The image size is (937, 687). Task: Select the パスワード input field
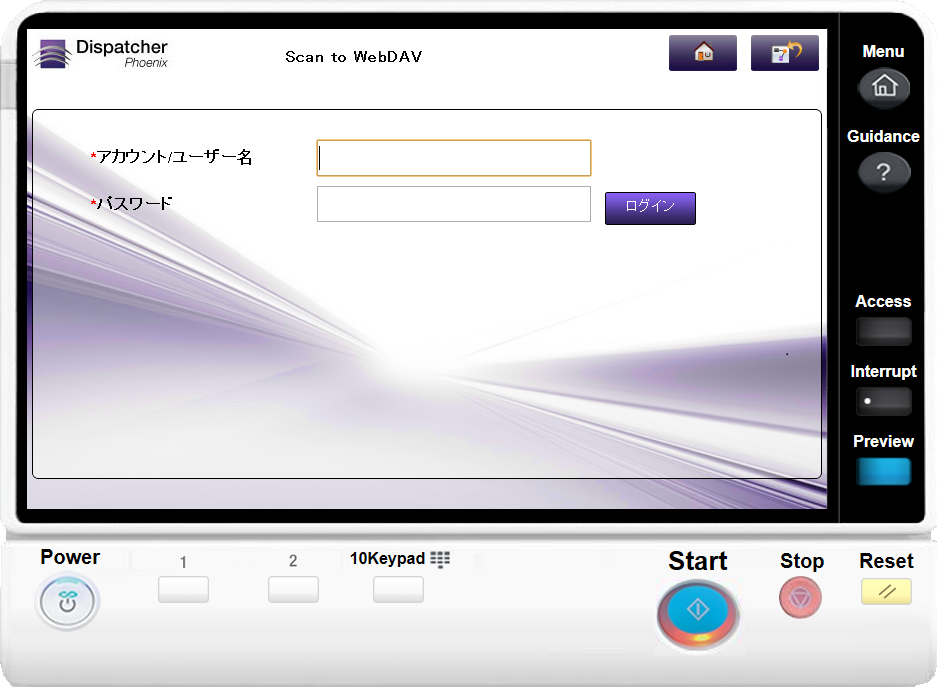click(x=454, y=204)
